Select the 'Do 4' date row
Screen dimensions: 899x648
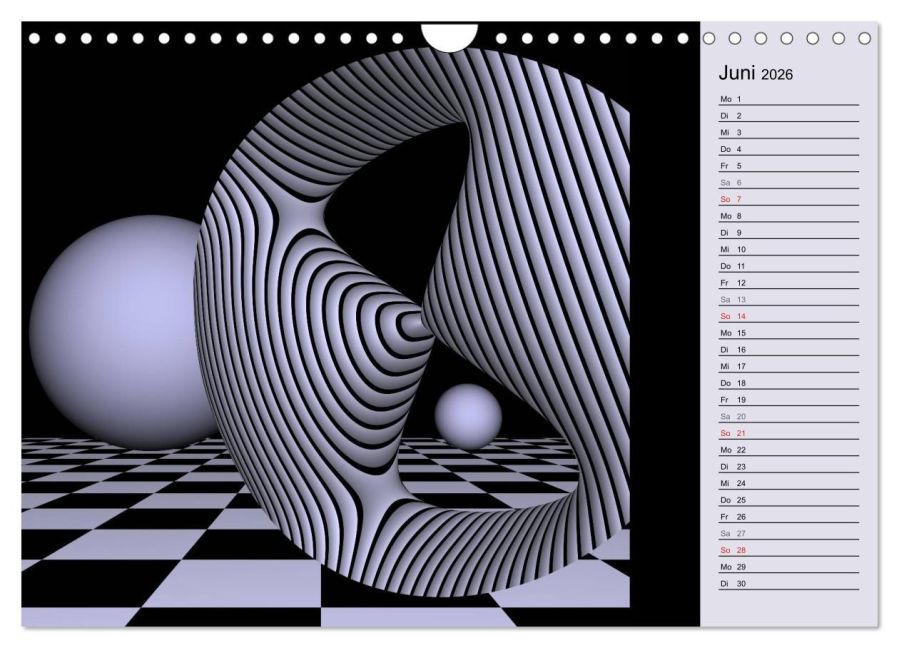[789, 149]
